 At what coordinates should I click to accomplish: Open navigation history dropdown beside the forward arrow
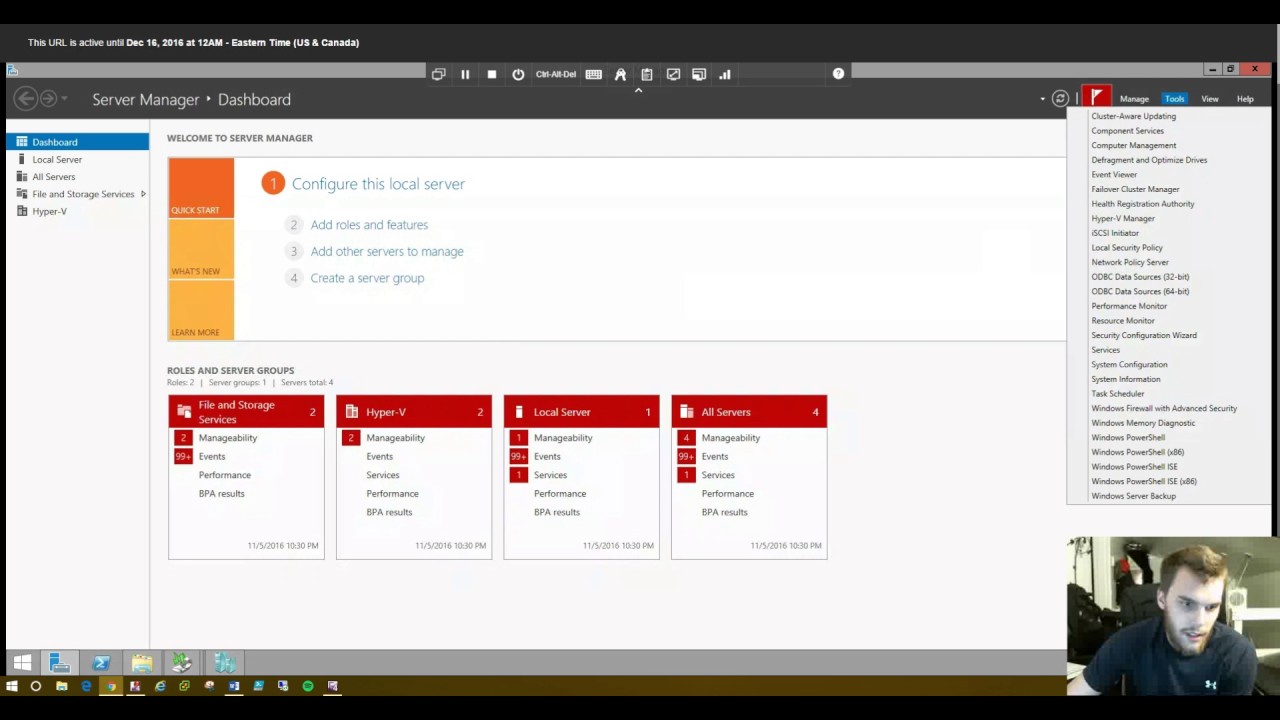point(65,98)
